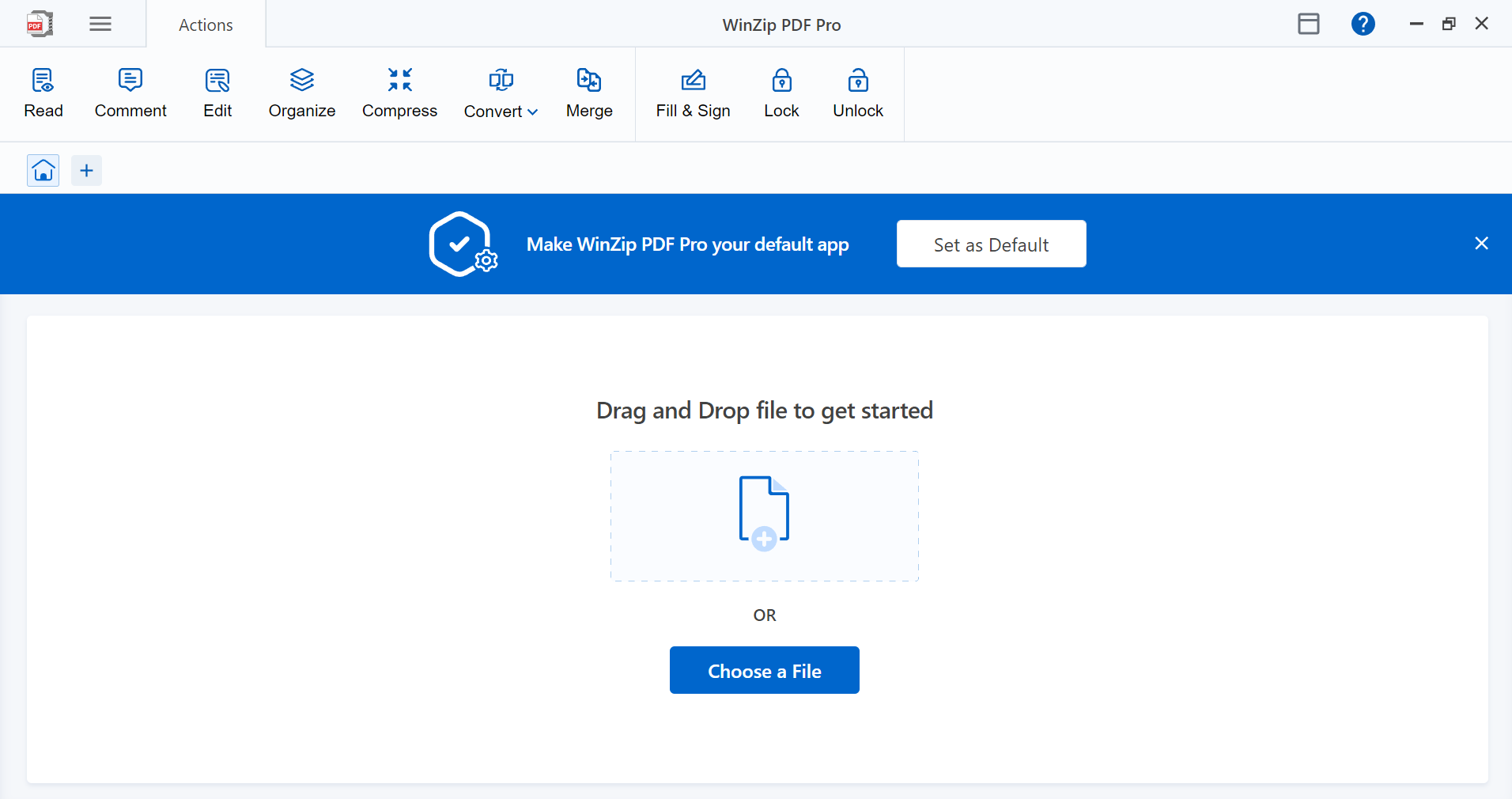Select the Edit tool
The height and width of the screenshot is (799, 1512).
(217, 93)
